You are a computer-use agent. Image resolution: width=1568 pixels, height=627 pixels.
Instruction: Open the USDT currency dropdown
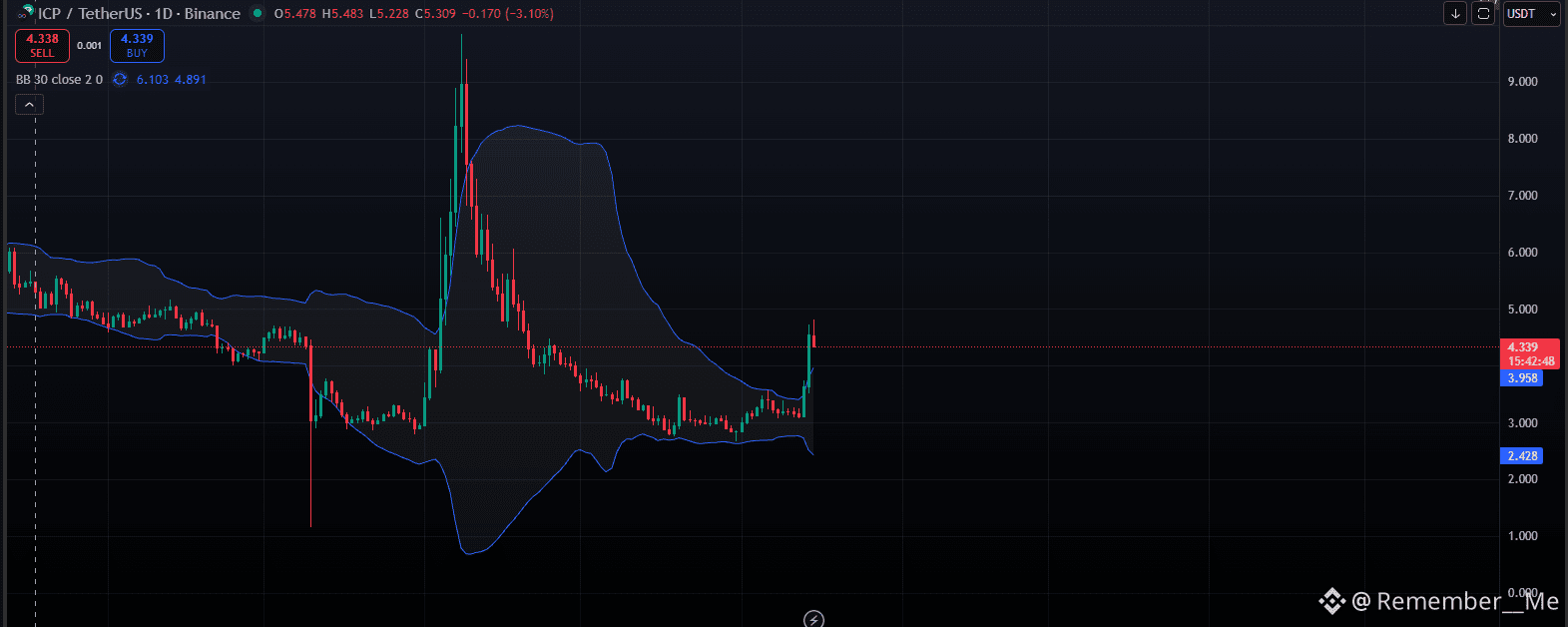click(x=1531, y=14)
